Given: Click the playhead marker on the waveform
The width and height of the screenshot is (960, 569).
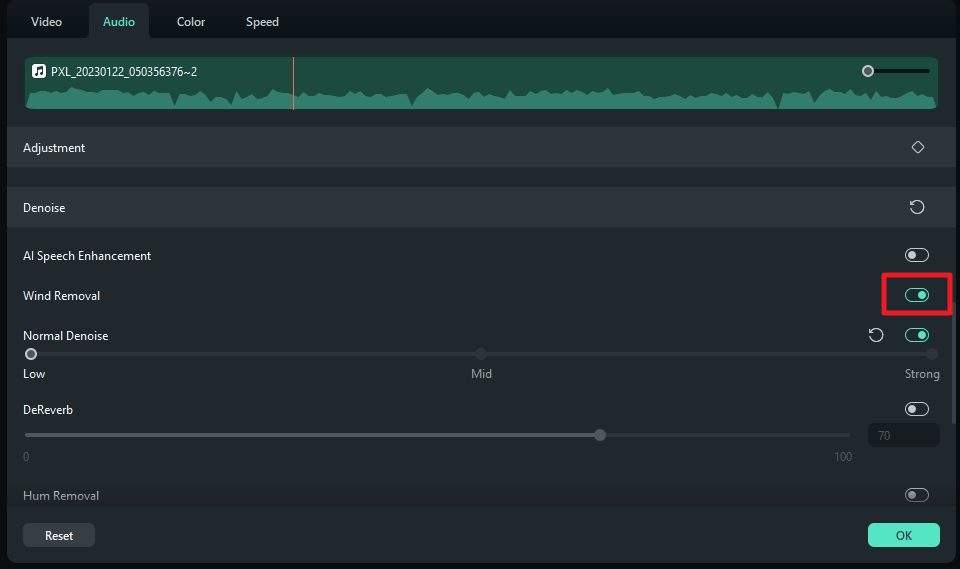Looking at the screenshot, I should [293, 83].
